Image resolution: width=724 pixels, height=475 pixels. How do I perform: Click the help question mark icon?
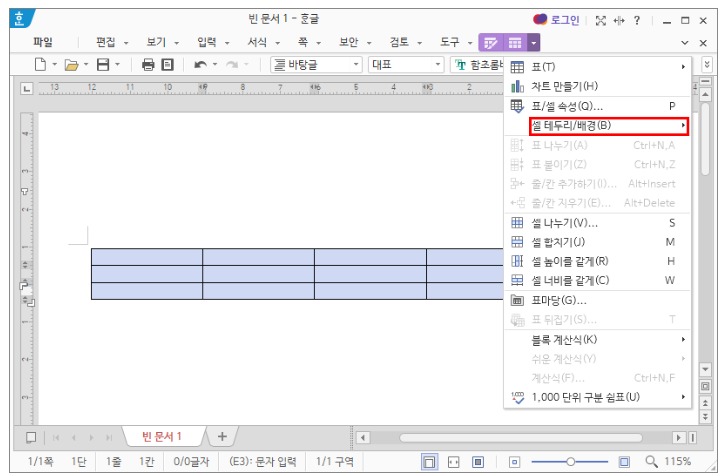636,19
